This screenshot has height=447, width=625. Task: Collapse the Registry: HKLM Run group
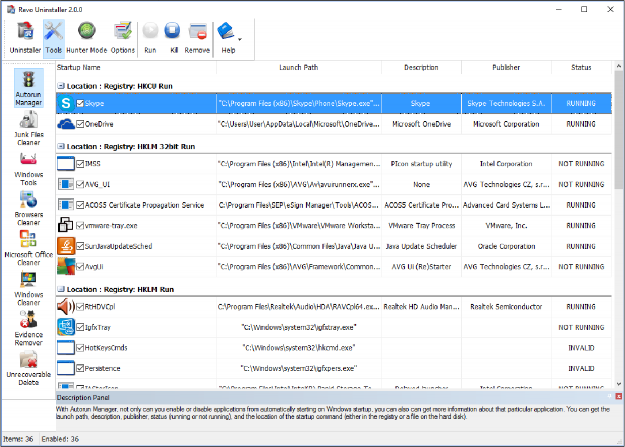(61, 289)
